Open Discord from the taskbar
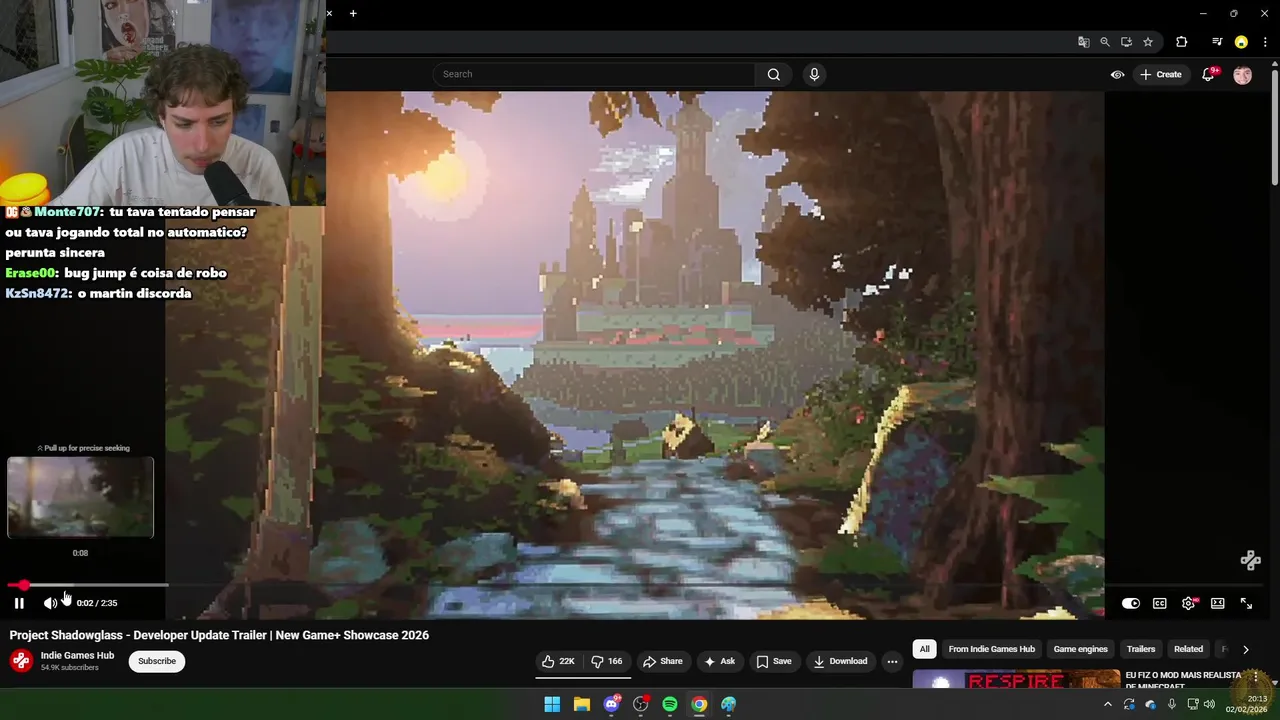 coord(611,704)
